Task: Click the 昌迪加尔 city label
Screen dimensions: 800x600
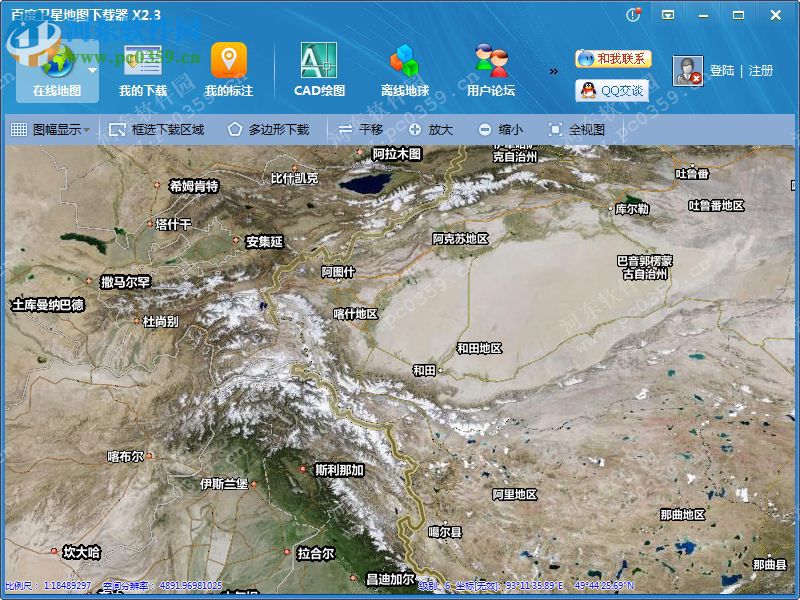Action: pyautogui.click(x=391, y=580)
